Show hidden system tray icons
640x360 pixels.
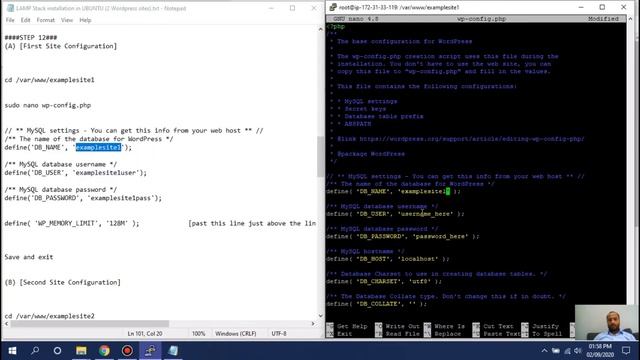click(544, 351)
